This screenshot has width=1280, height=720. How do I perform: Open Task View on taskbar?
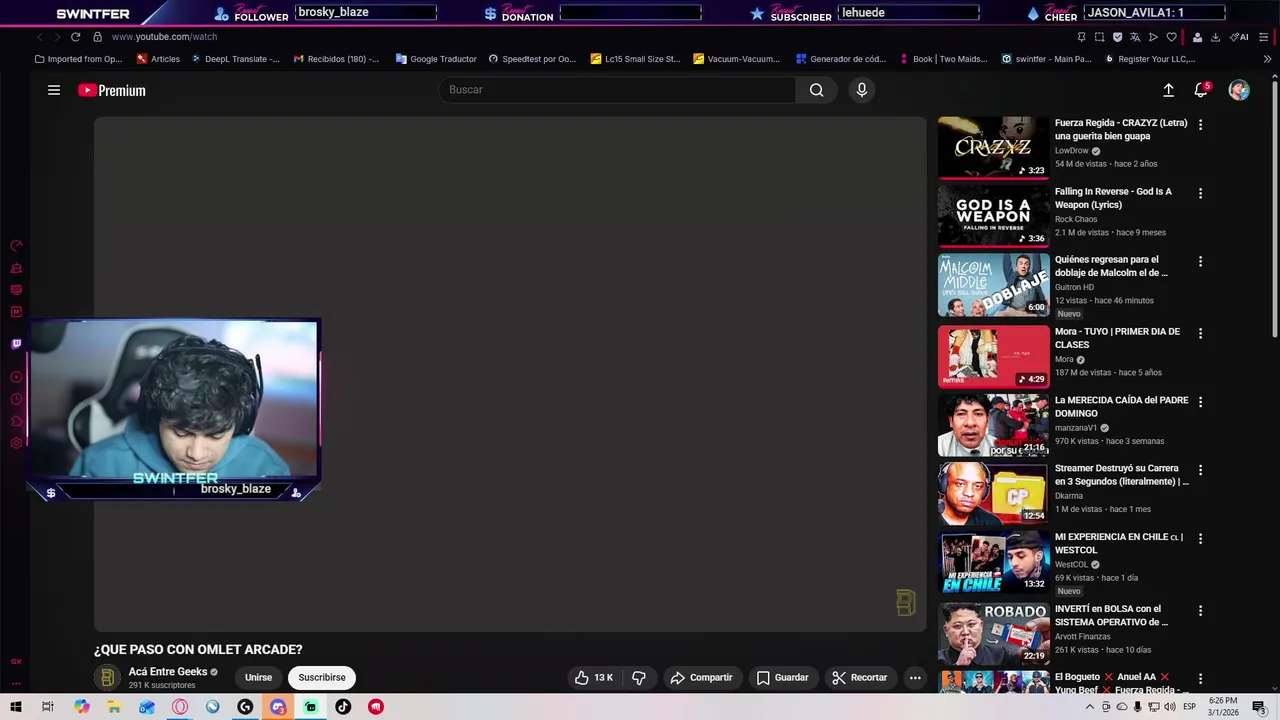click(47, 707)
